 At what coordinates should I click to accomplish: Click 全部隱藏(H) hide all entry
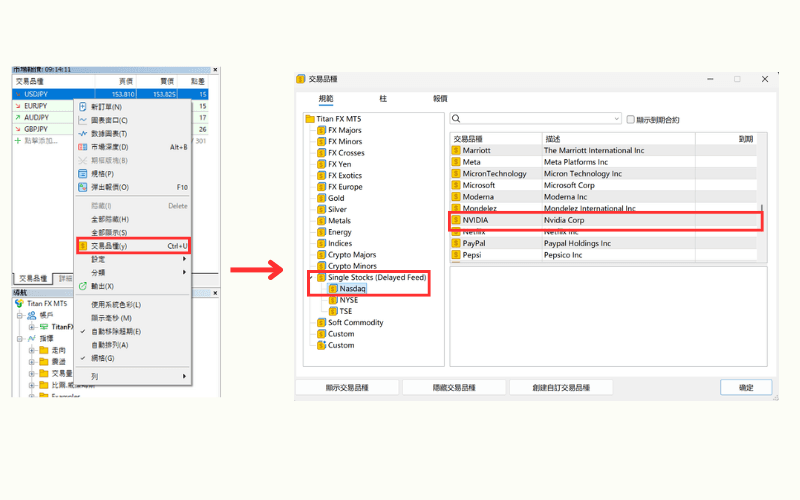[133, 219]
